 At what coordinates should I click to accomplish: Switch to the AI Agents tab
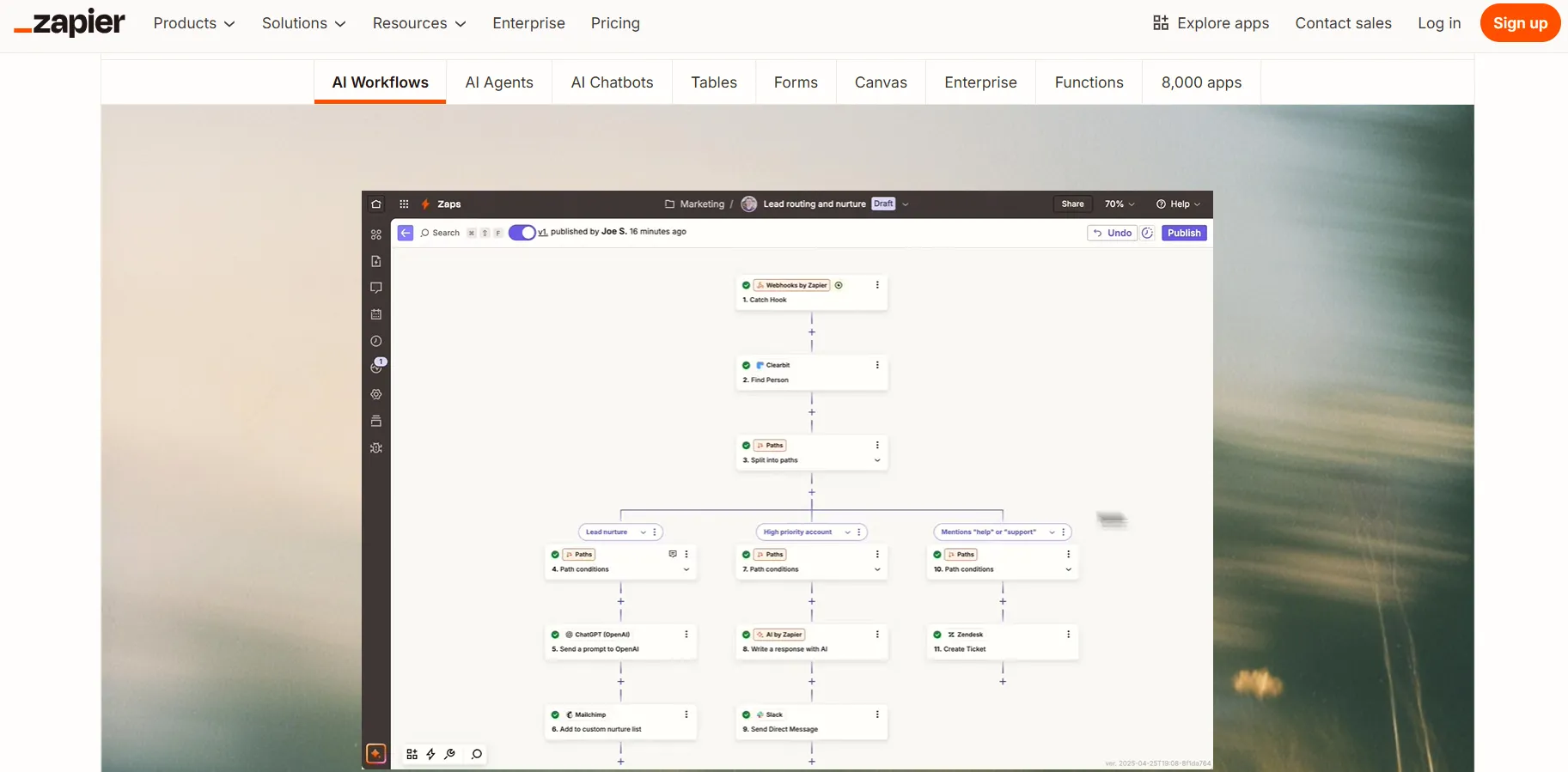point(499,82)
